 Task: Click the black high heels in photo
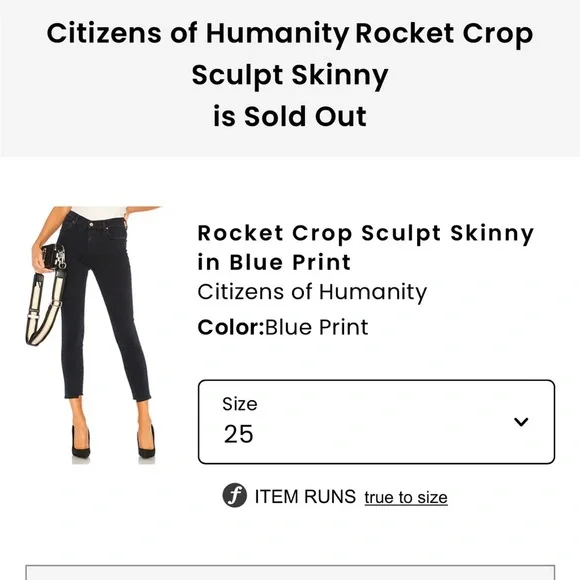click(114, 442)
